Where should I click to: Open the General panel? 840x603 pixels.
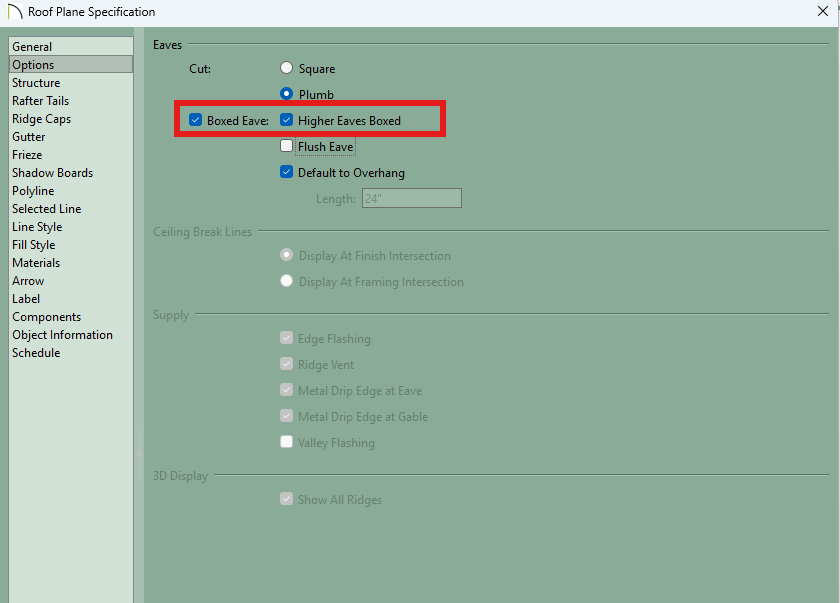(32, 47)
